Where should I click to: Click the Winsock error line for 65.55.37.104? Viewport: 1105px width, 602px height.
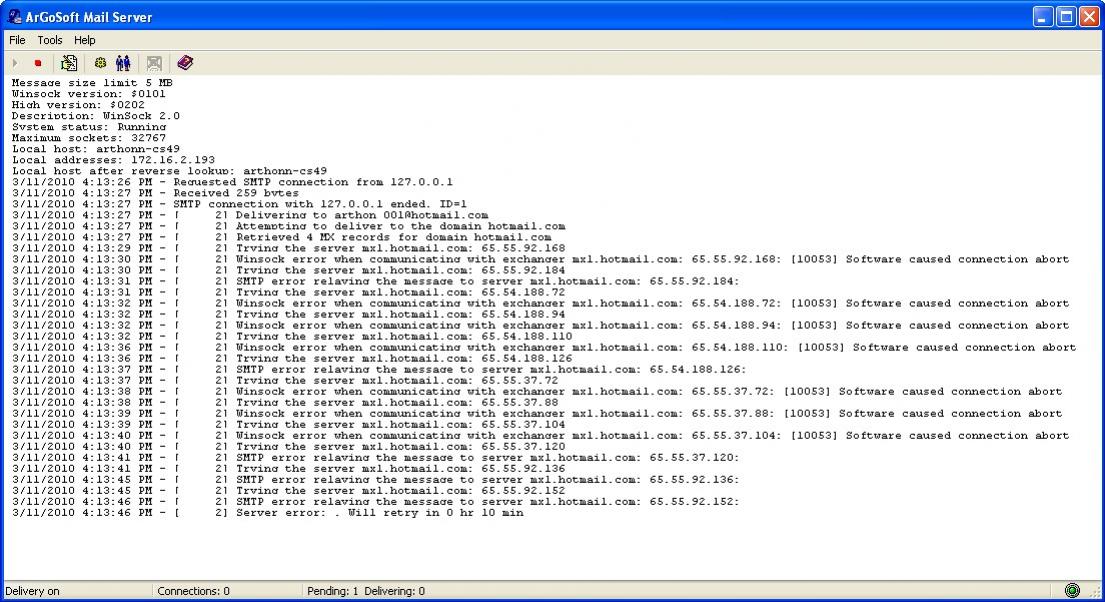(541, 436)
